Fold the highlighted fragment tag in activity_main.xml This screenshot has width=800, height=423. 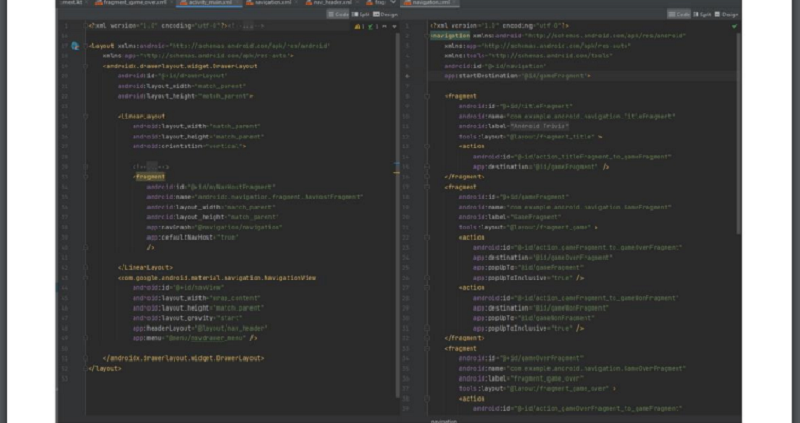pos(86,177)
